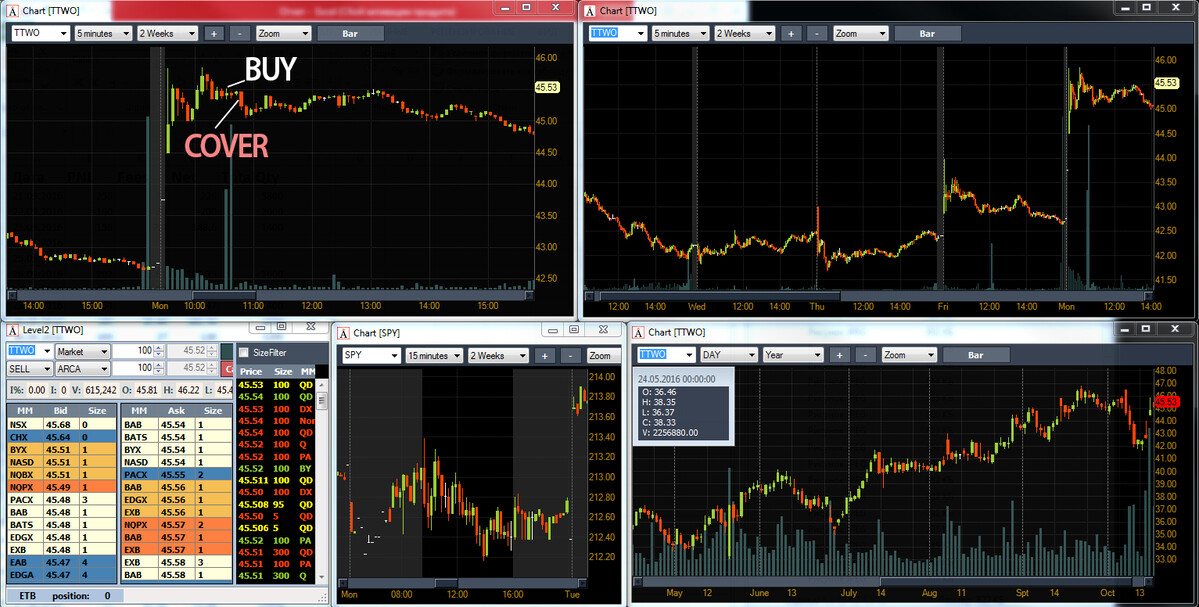Select the EDGA bid row at 45.47
The image size is (1199, 607).
coord(62,574)
